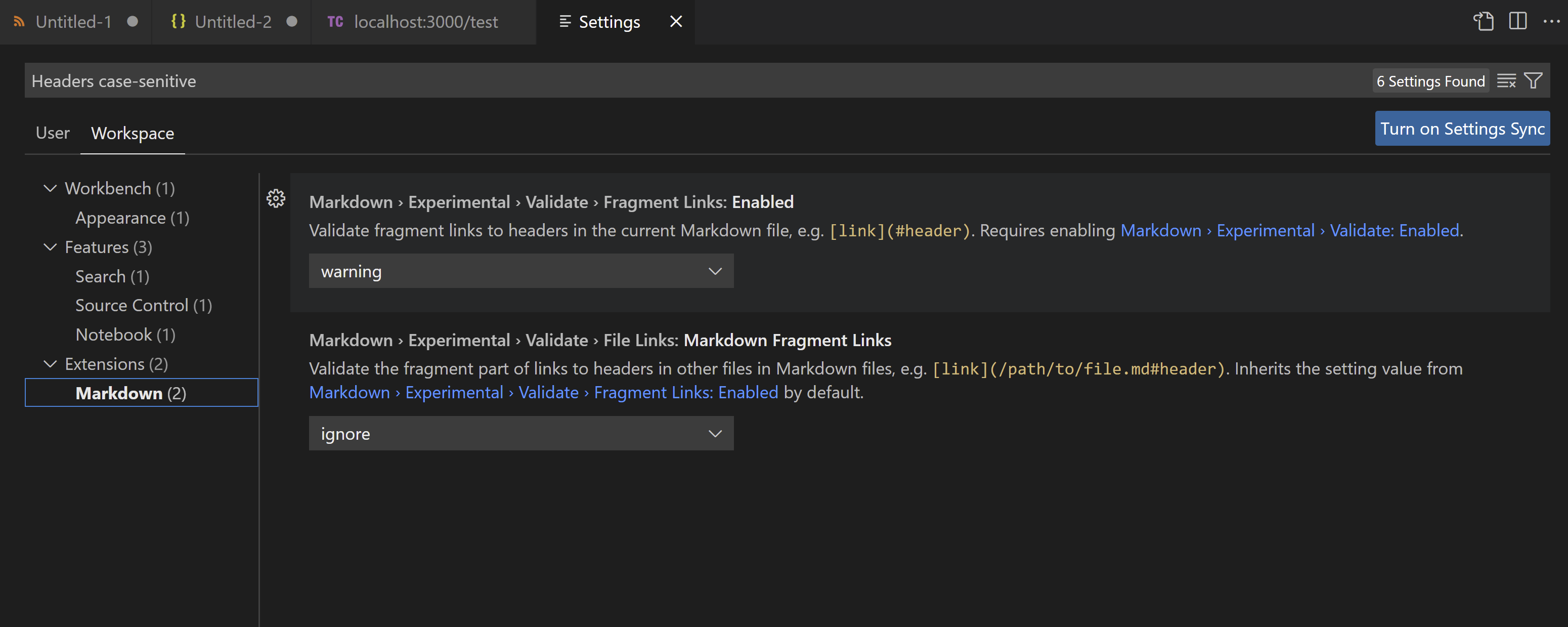The image size is (1568, 627).
Task: Open the warning dropdown for Fragment Links
Action: 520,271
